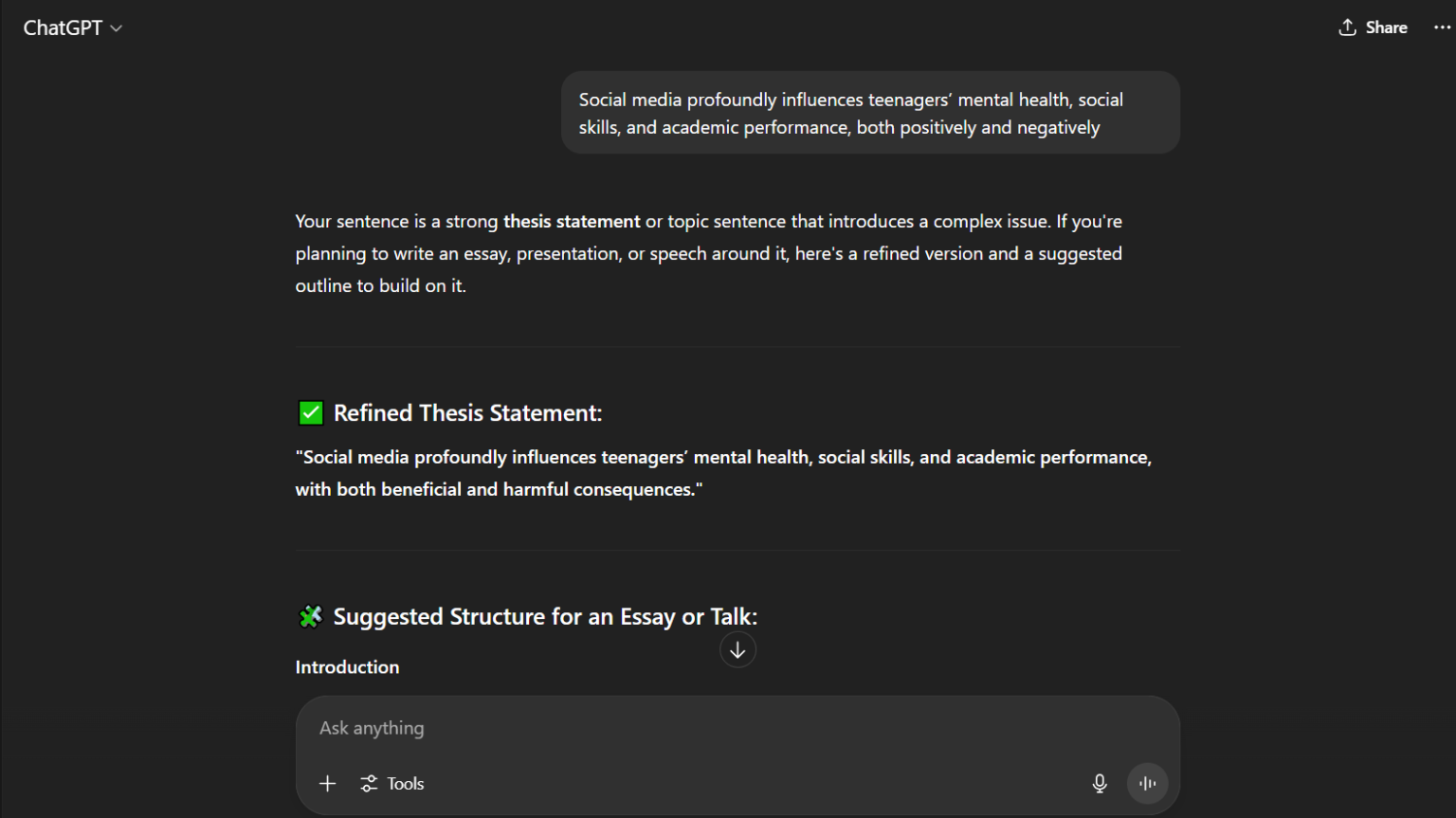This screenshot has height=818, width=1456.
Task: Click the quoted refined thesis sentence
Action: (x=723, y=473)
